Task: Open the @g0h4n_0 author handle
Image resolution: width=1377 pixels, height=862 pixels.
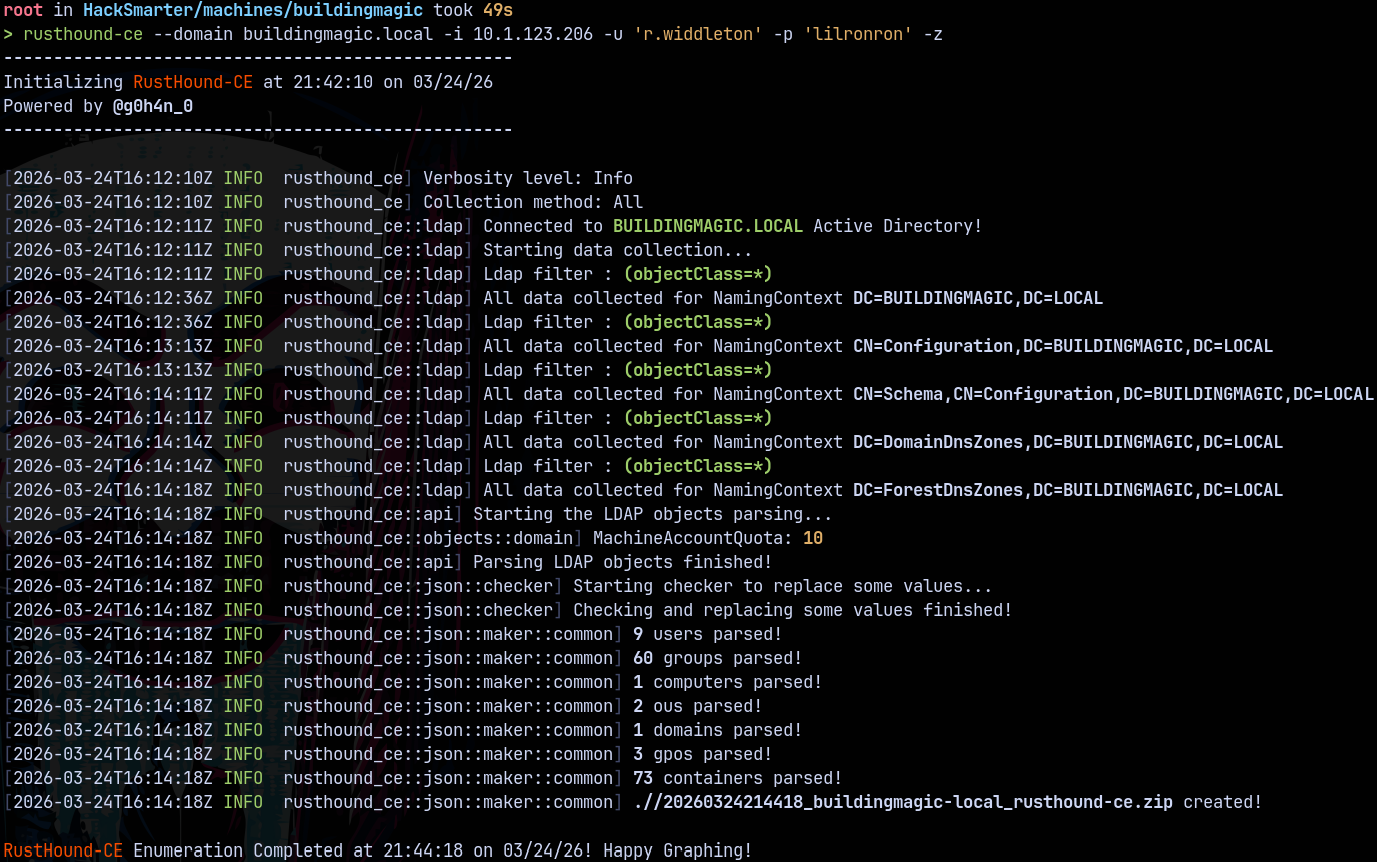Action: (x=152, y=106)
